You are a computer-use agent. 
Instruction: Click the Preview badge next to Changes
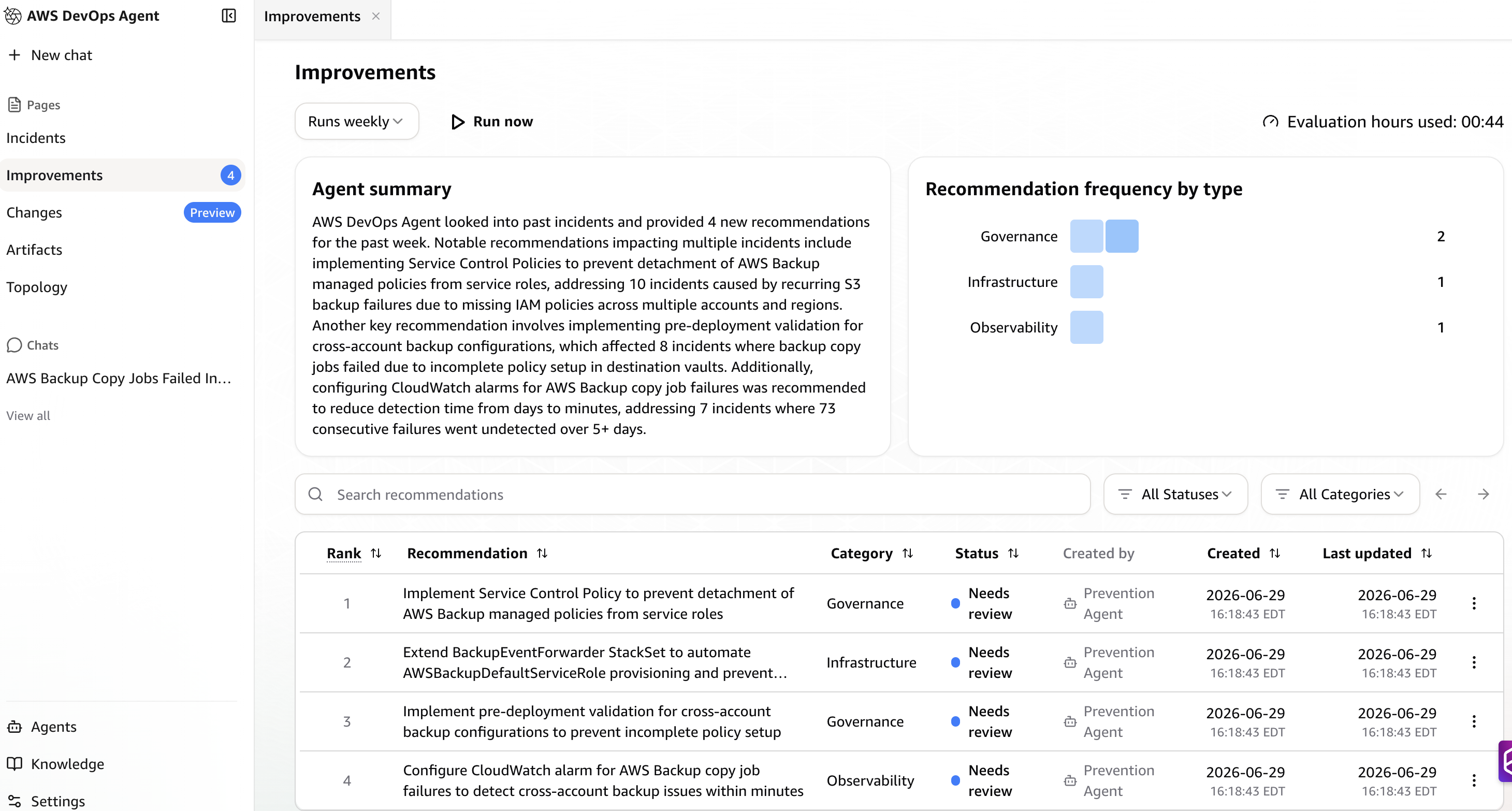(212, 212)
